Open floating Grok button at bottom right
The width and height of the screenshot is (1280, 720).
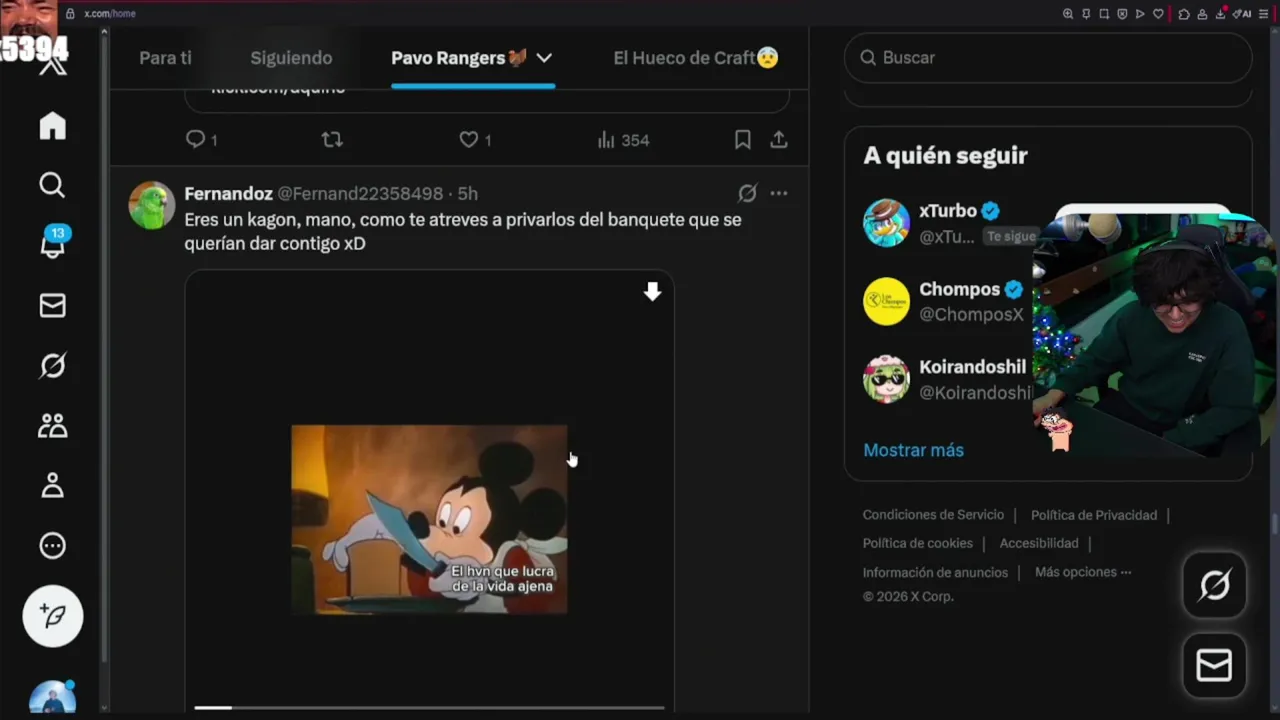pyautogui.click(x=1214, y=585)
